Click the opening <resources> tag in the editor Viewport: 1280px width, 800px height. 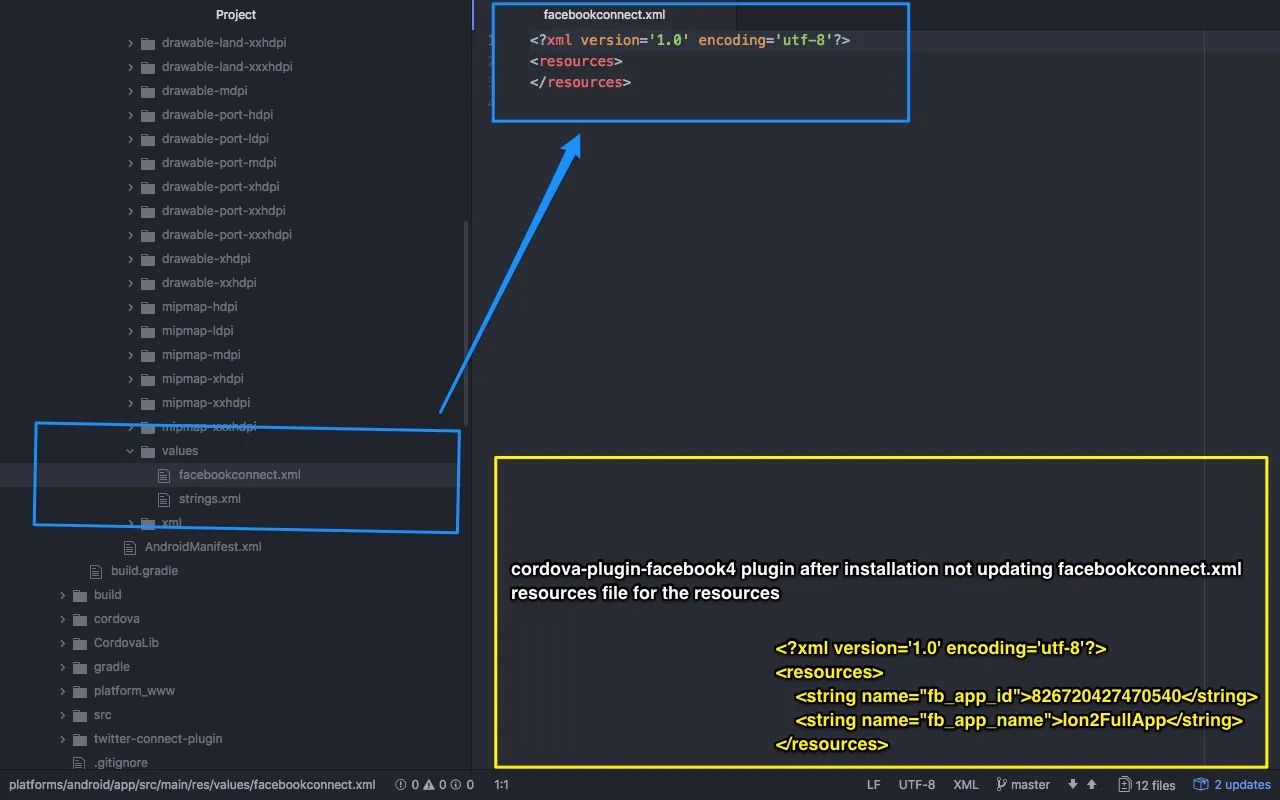click(x=576, y=61)
